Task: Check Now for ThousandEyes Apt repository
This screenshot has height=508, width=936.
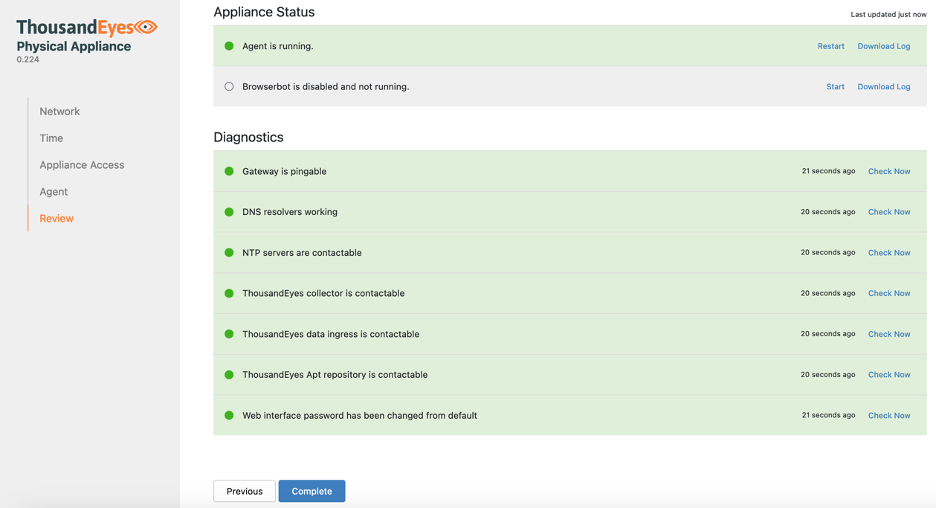Action: click(888, 375)
